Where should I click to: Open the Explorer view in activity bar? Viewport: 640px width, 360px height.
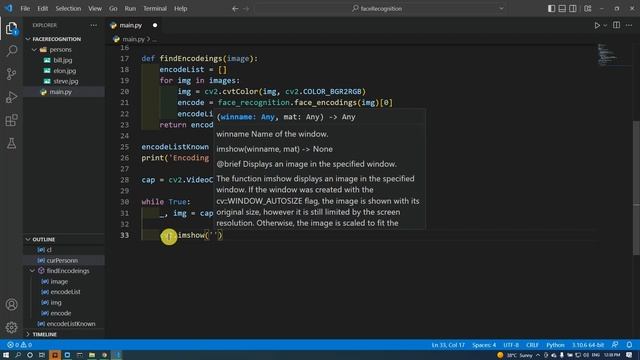[x=11, y=29]
